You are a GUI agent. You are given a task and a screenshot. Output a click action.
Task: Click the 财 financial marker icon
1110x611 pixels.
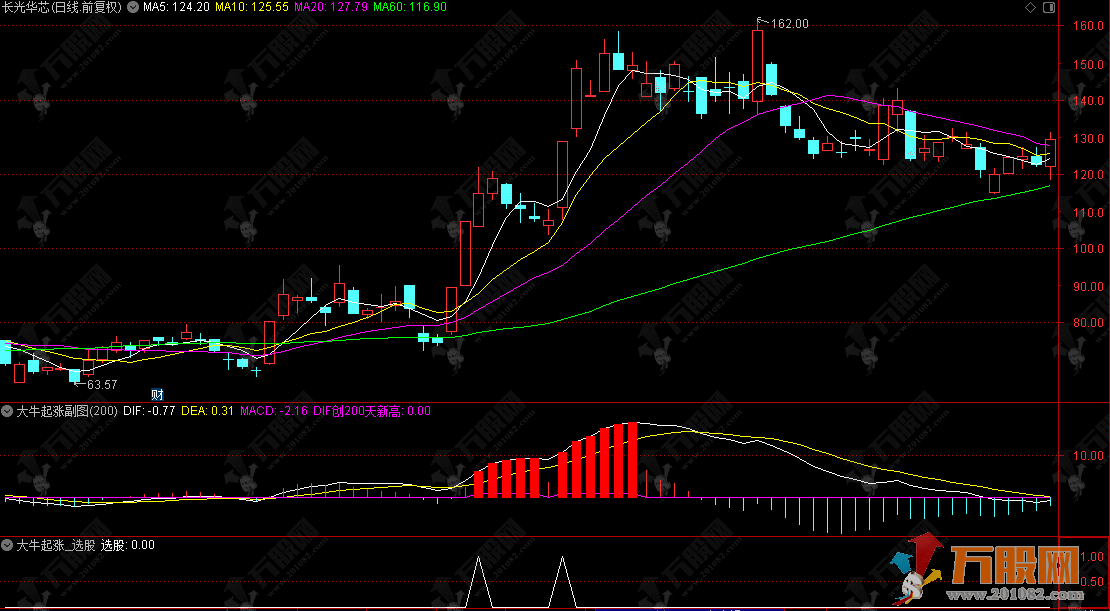tap(156, 393)
